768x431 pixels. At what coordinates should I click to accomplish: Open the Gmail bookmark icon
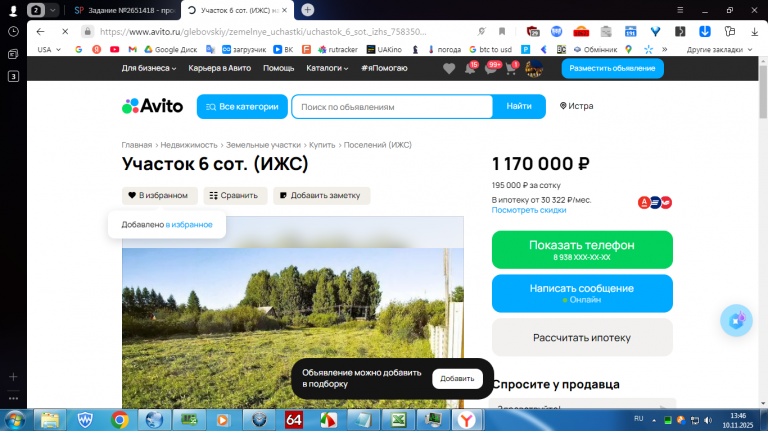click(x=132, y=49)
